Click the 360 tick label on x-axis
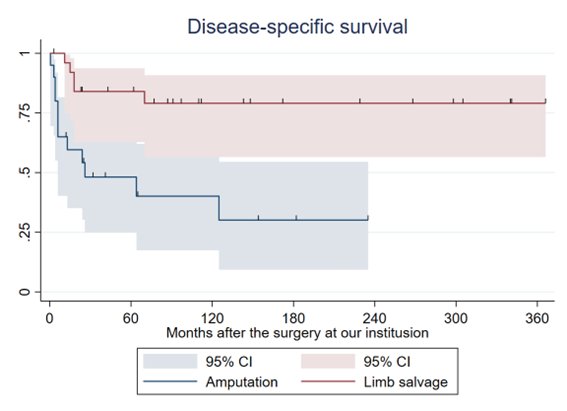The height and width of the screenshot is (411, 567). click(537, 318)
